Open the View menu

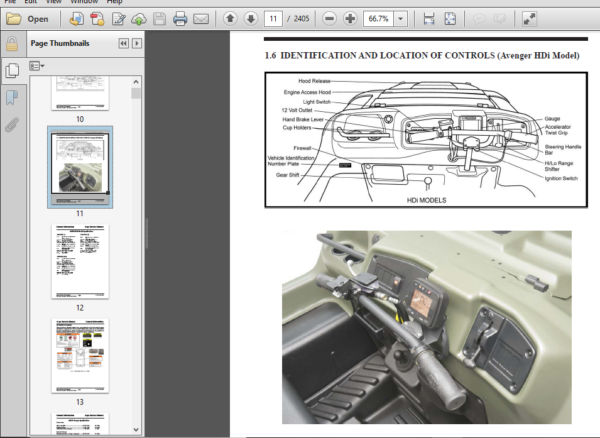54,2
